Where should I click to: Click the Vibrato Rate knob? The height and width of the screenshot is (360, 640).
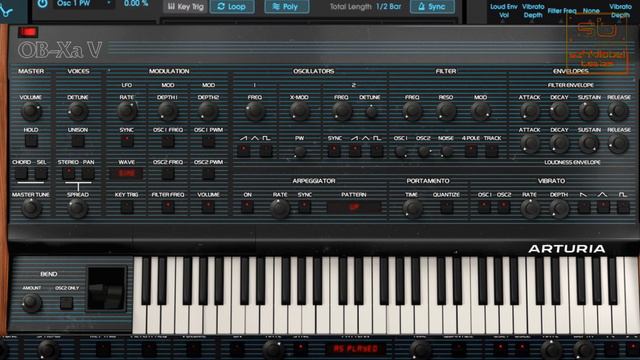tap(529, 209)
